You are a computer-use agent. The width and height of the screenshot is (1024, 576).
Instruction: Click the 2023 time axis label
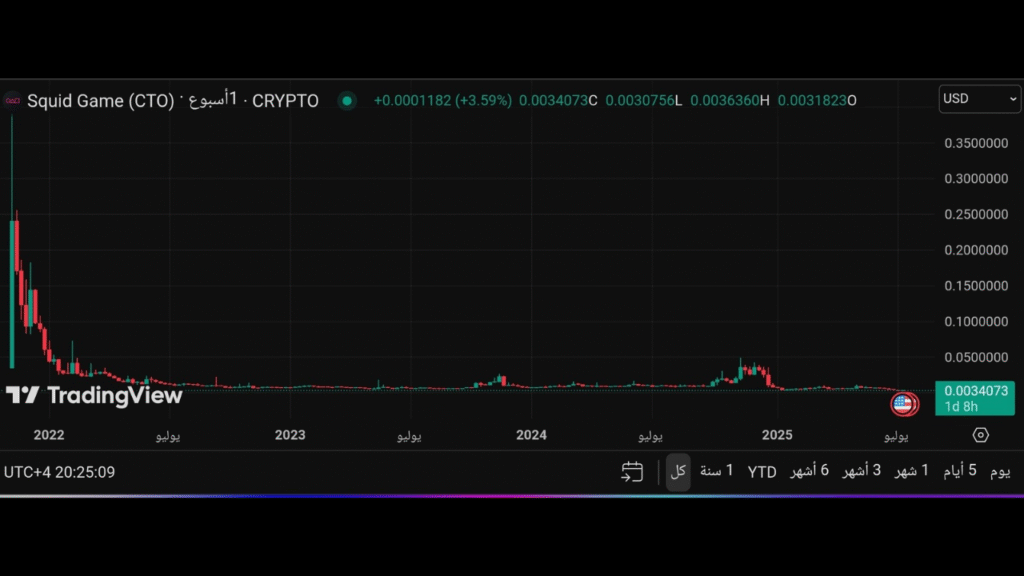point(290,435)
